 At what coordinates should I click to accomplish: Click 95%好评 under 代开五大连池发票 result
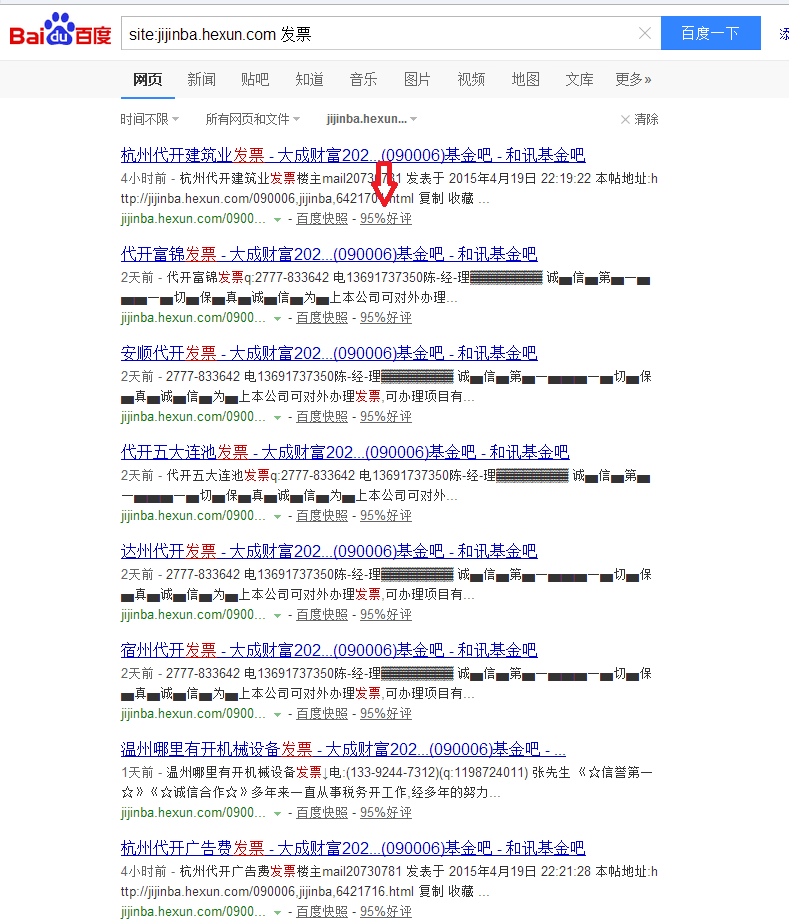(386, 516)
